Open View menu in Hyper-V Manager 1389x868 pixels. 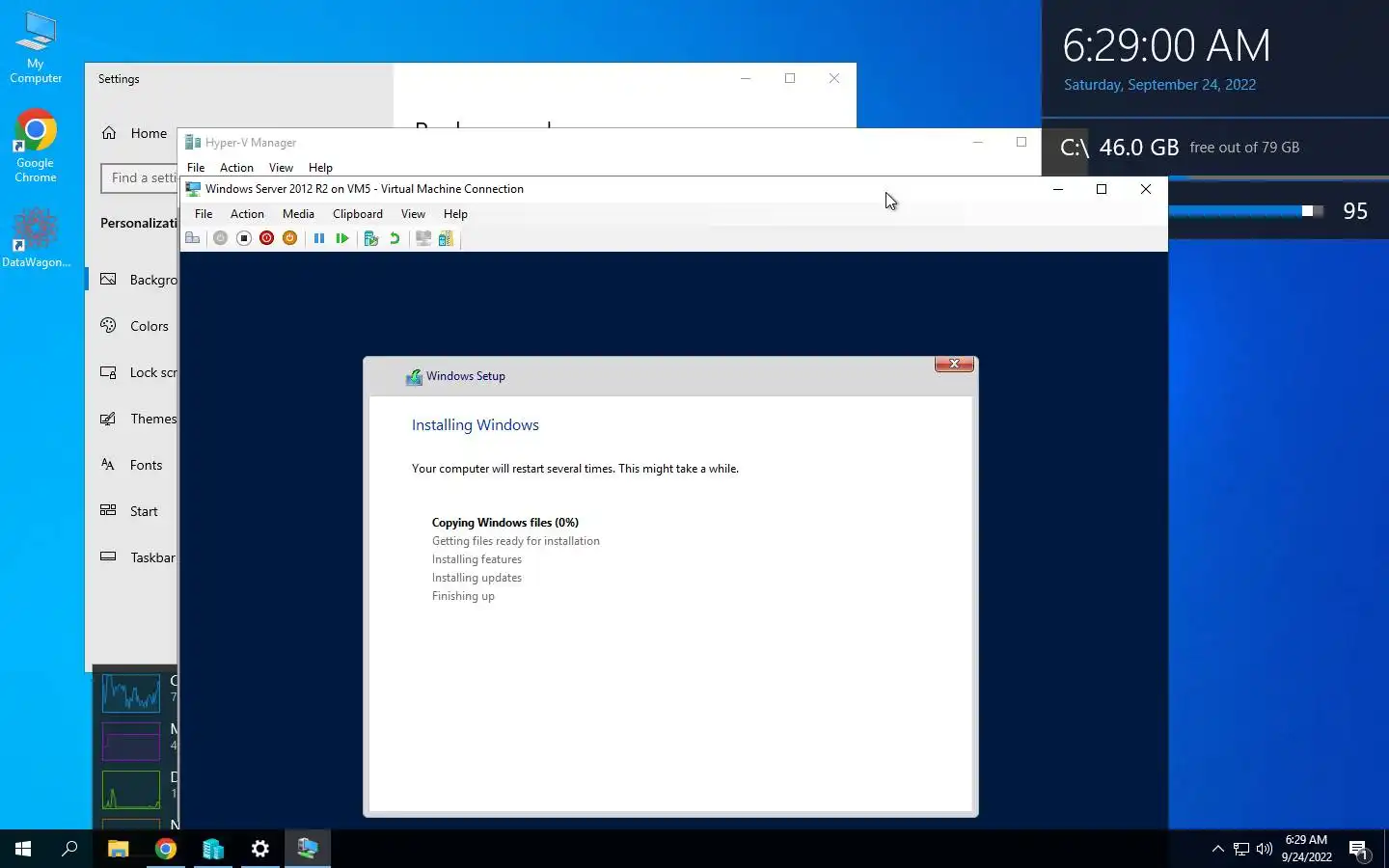(x=281, y=168)
